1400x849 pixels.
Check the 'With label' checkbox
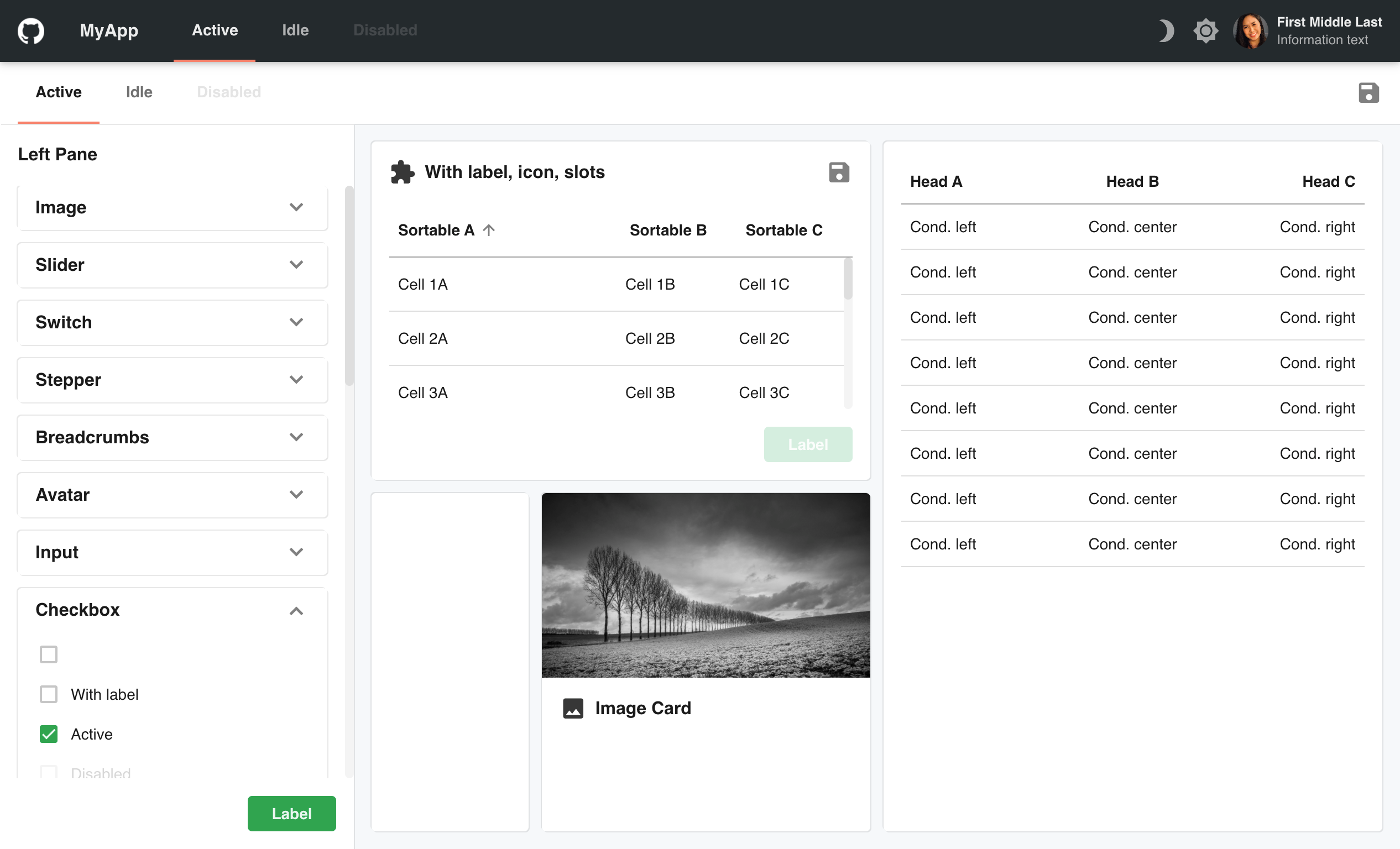[x=49, y=694]
